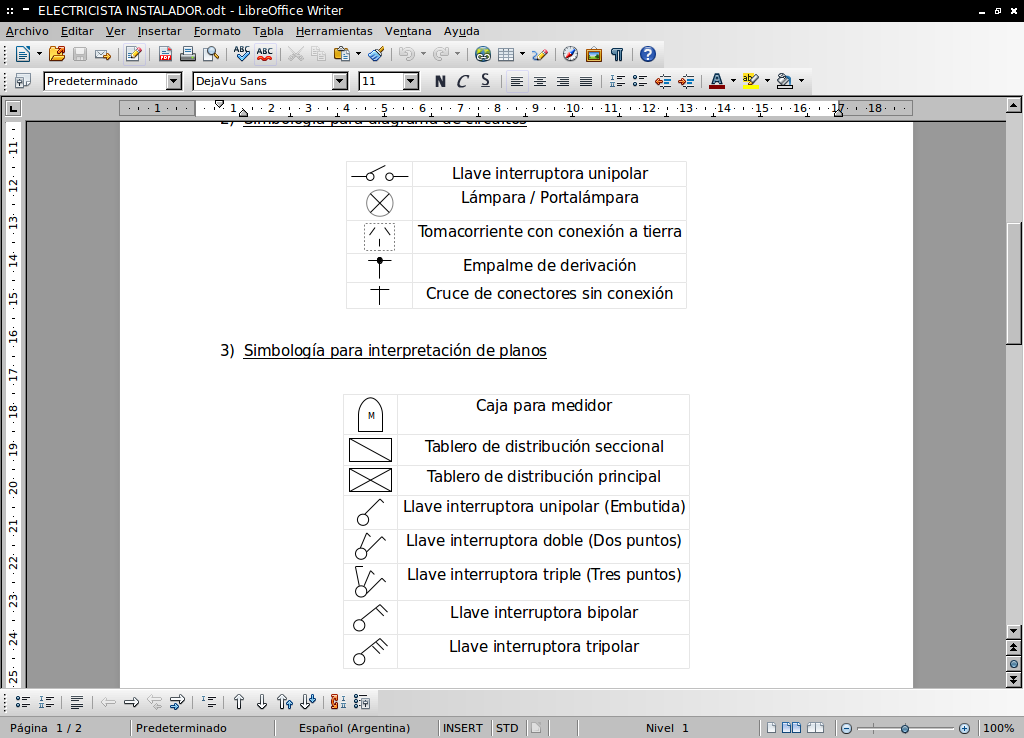This screenshot has height=738, width=1024.
Task: Send document by email icon
Action: [103, 54]
